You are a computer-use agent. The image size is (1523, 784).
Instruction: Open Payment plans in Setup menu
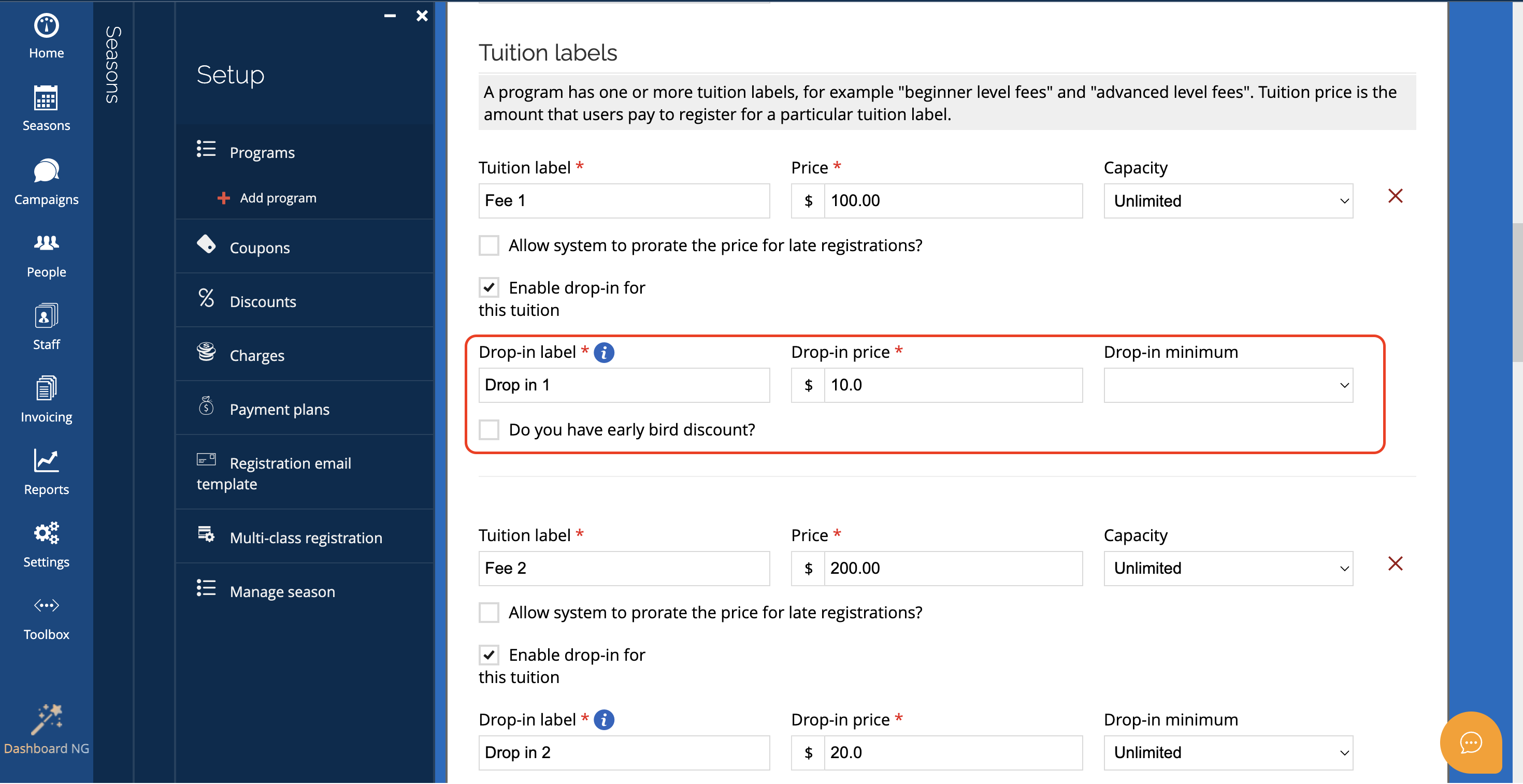pyautogui.click(x=279, y=409)
